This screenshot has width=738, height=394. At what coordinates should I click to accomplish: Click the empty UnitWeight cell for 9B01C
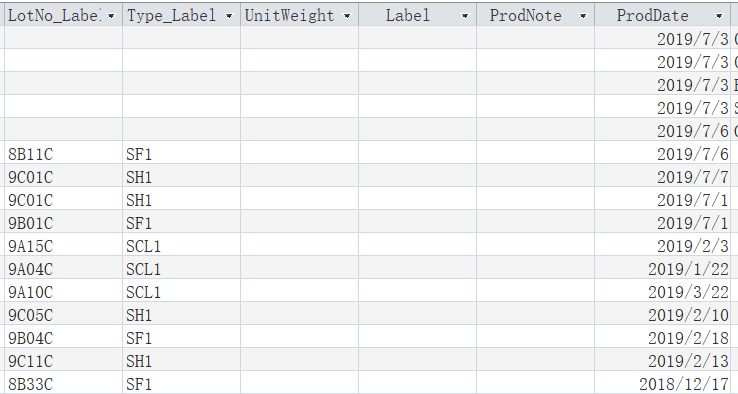299,223
